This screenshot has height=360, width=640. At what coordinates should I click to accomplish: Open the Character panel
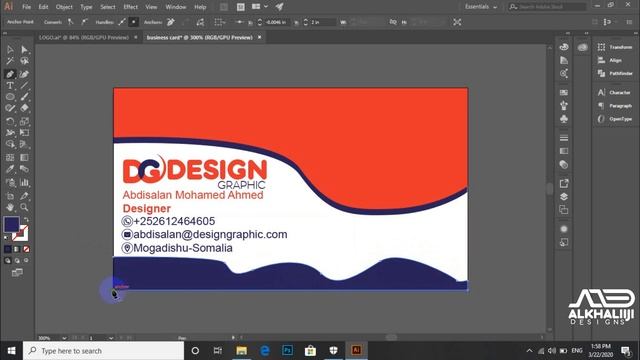tap(614, 93)
